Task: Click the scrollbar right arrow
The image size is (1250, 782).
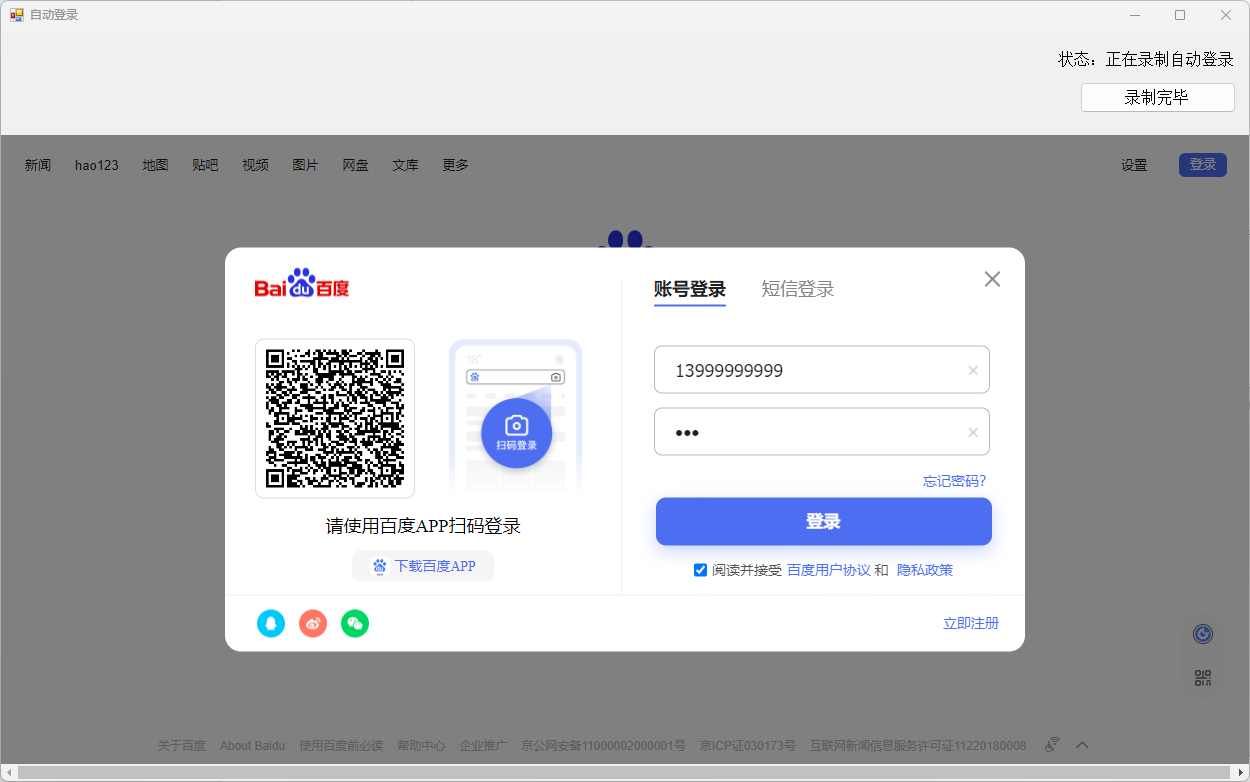Action: [1241, 773]
